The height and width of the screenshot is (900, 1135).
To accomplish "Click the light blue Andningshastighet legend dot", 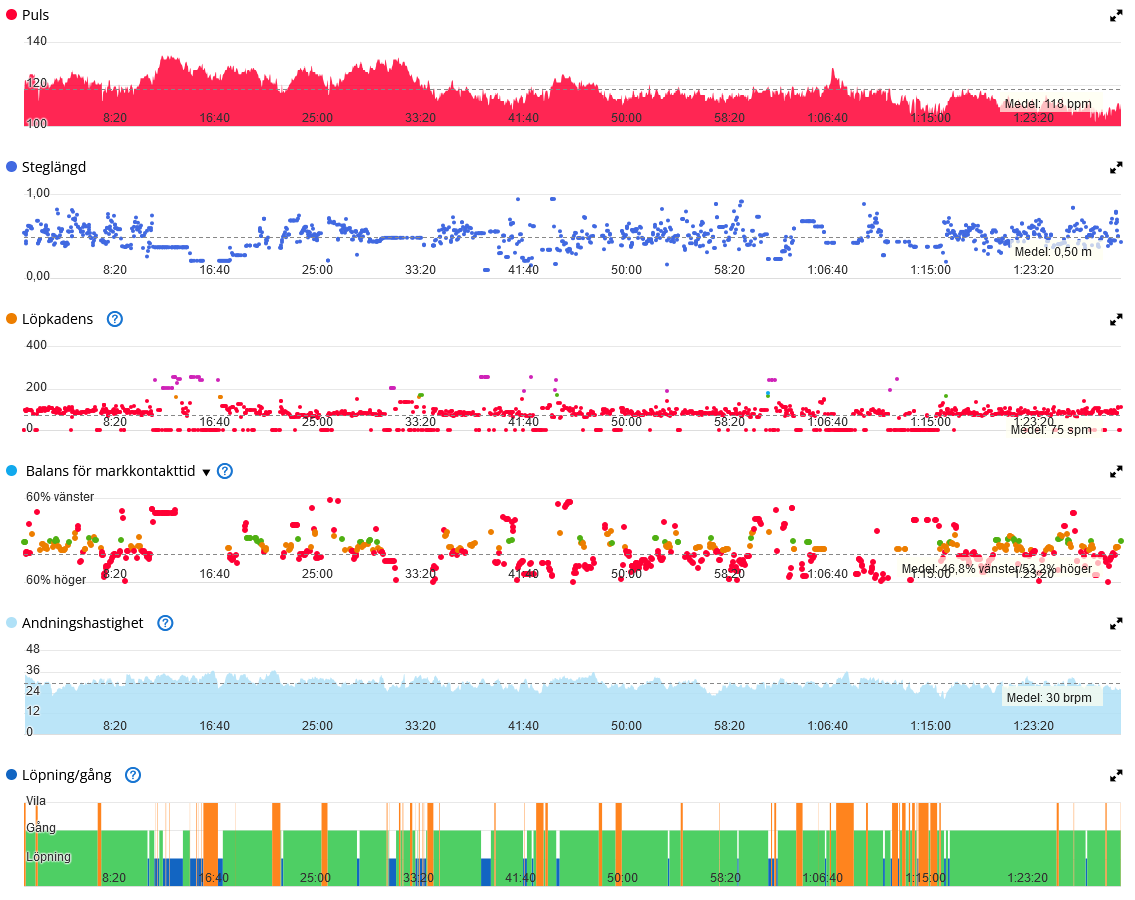I will pos(12,623).
